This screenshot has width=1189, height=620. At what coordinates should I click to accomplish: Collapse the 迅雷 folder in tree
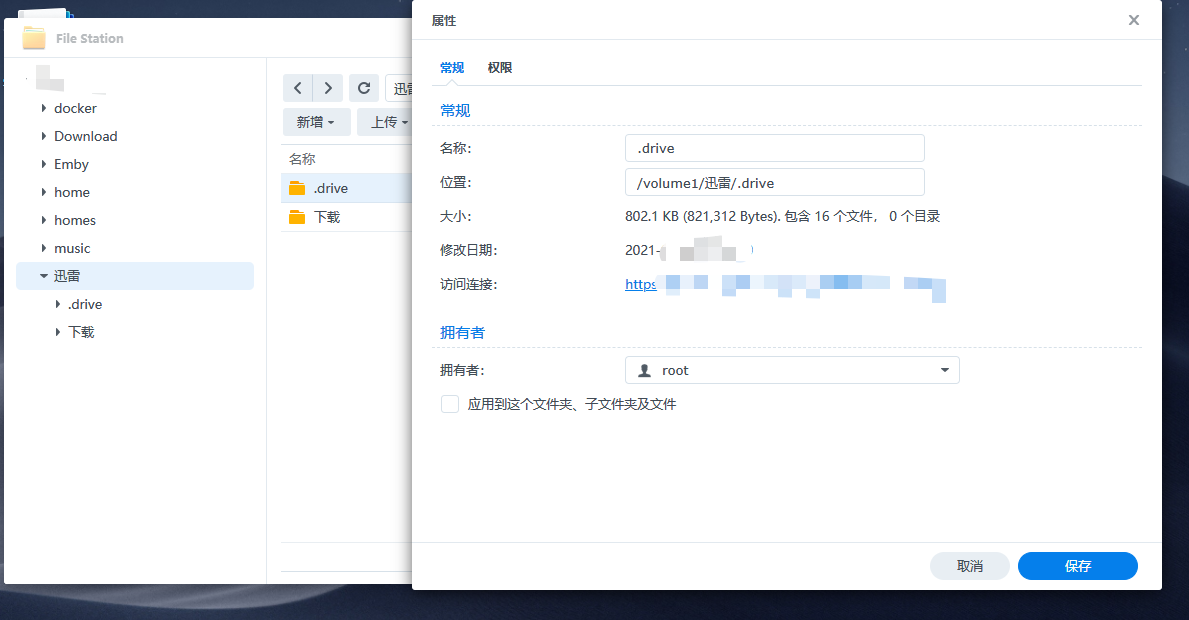[x=44, y=276]
